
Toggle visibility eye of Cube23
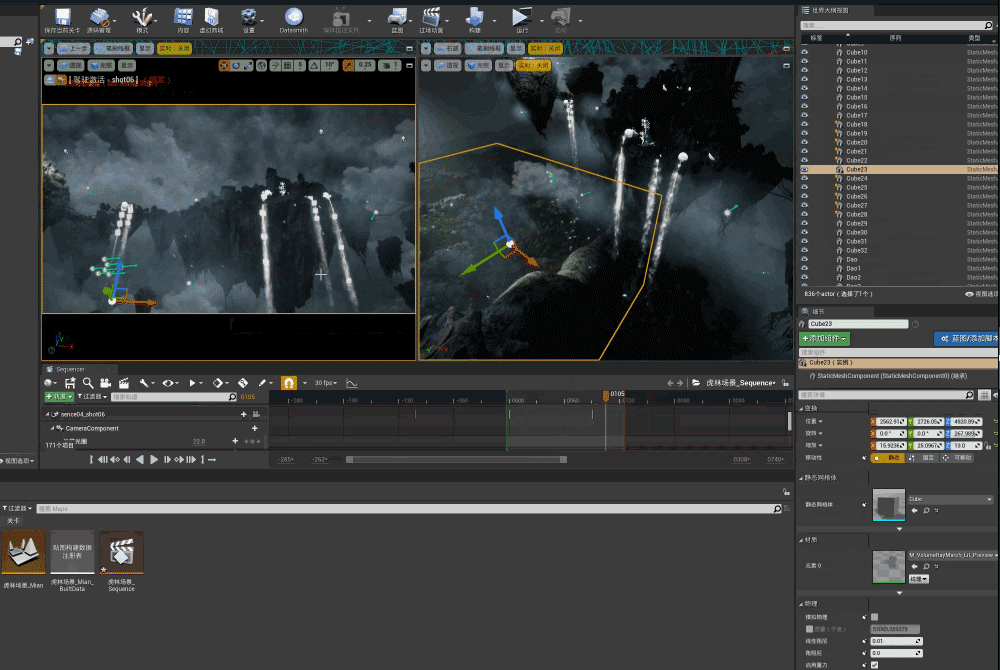click(x=804, y=170)
